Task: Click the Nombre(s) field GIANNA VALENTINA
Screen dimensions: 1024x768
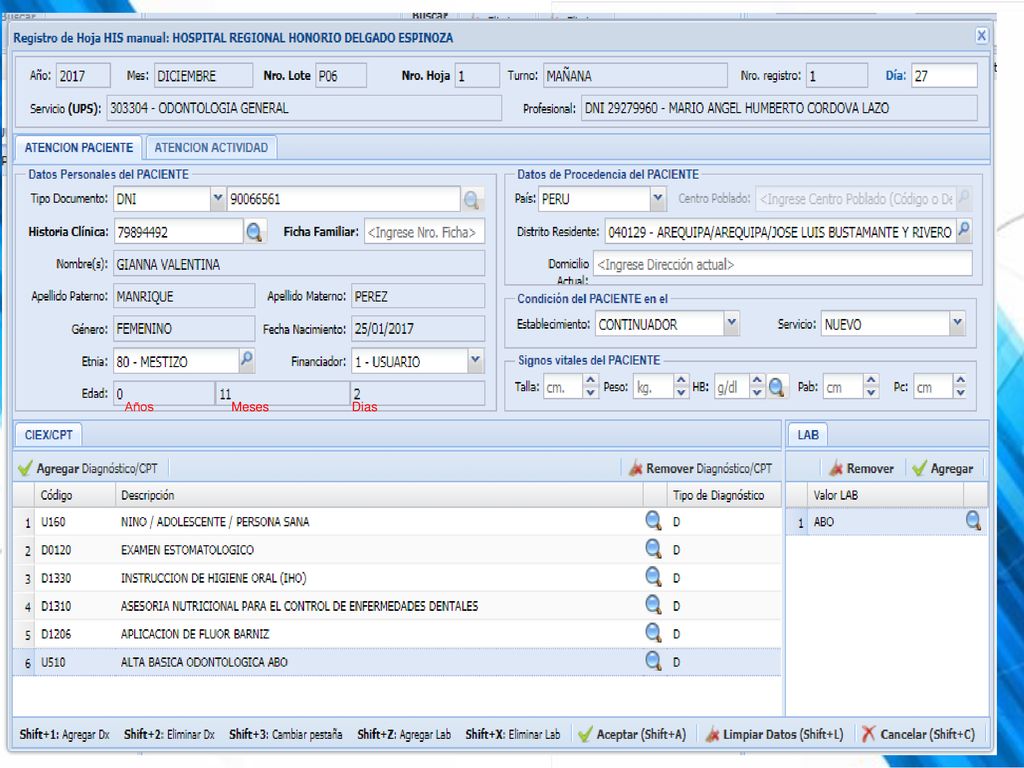Action: (299, 264)
